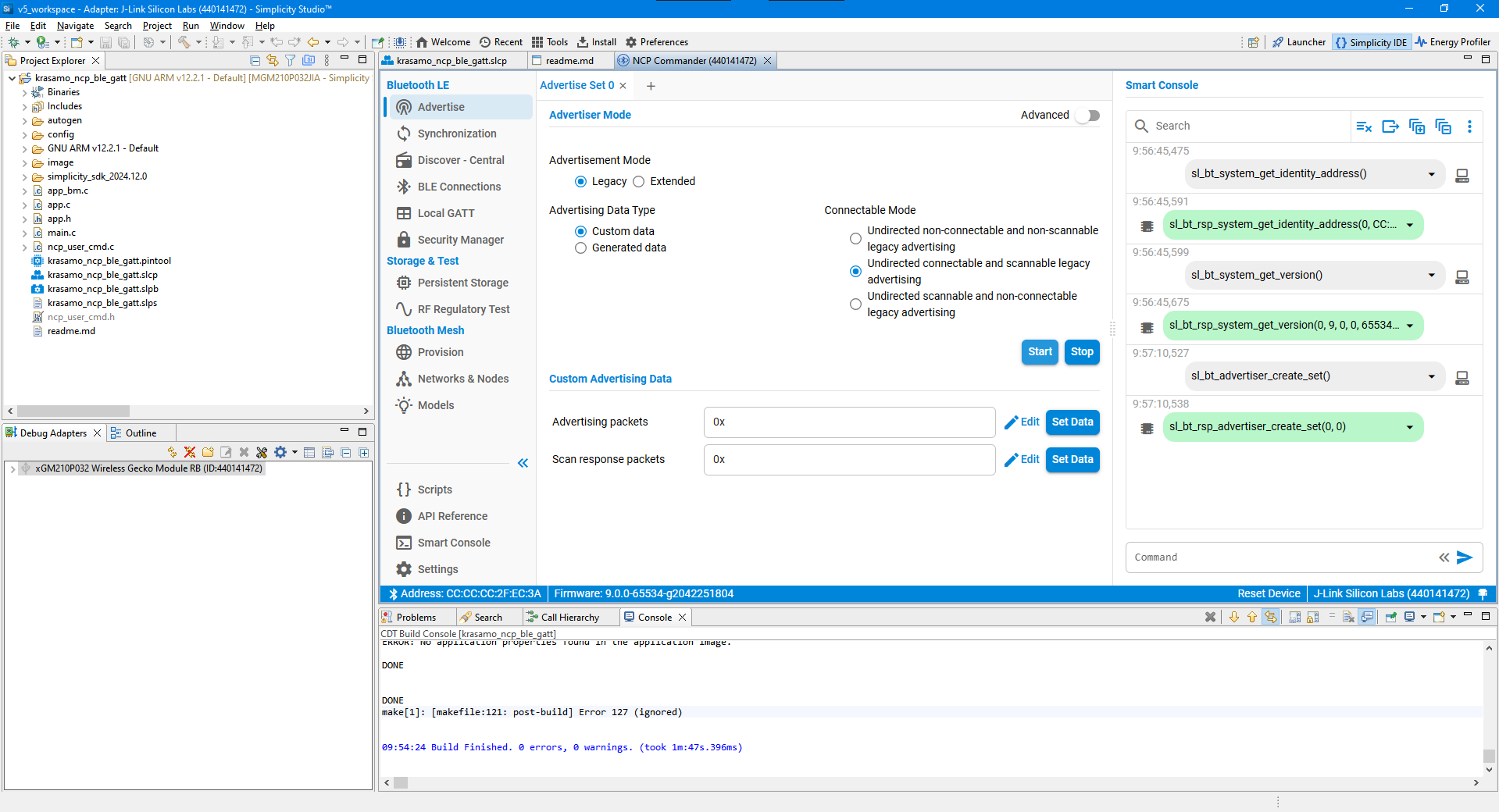Set Data for Advertising packets
The image size is (1499, 812).
(x=1072, y=422)
